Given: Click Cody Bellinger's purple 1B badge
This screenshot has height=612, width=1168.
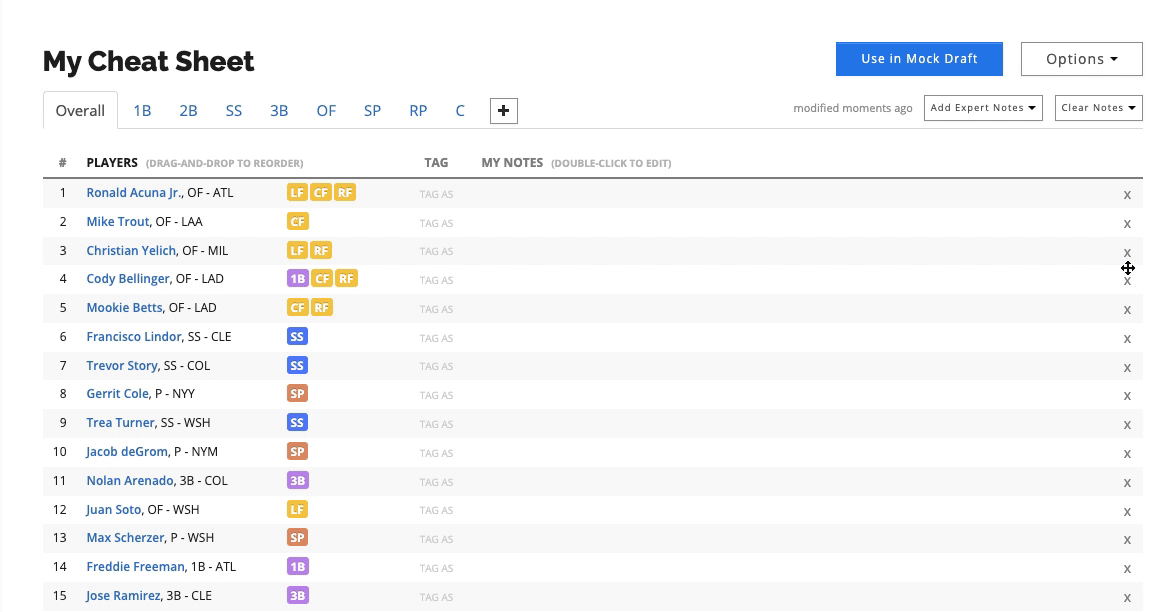Looking at the screenshot, I should pos(297,278).
